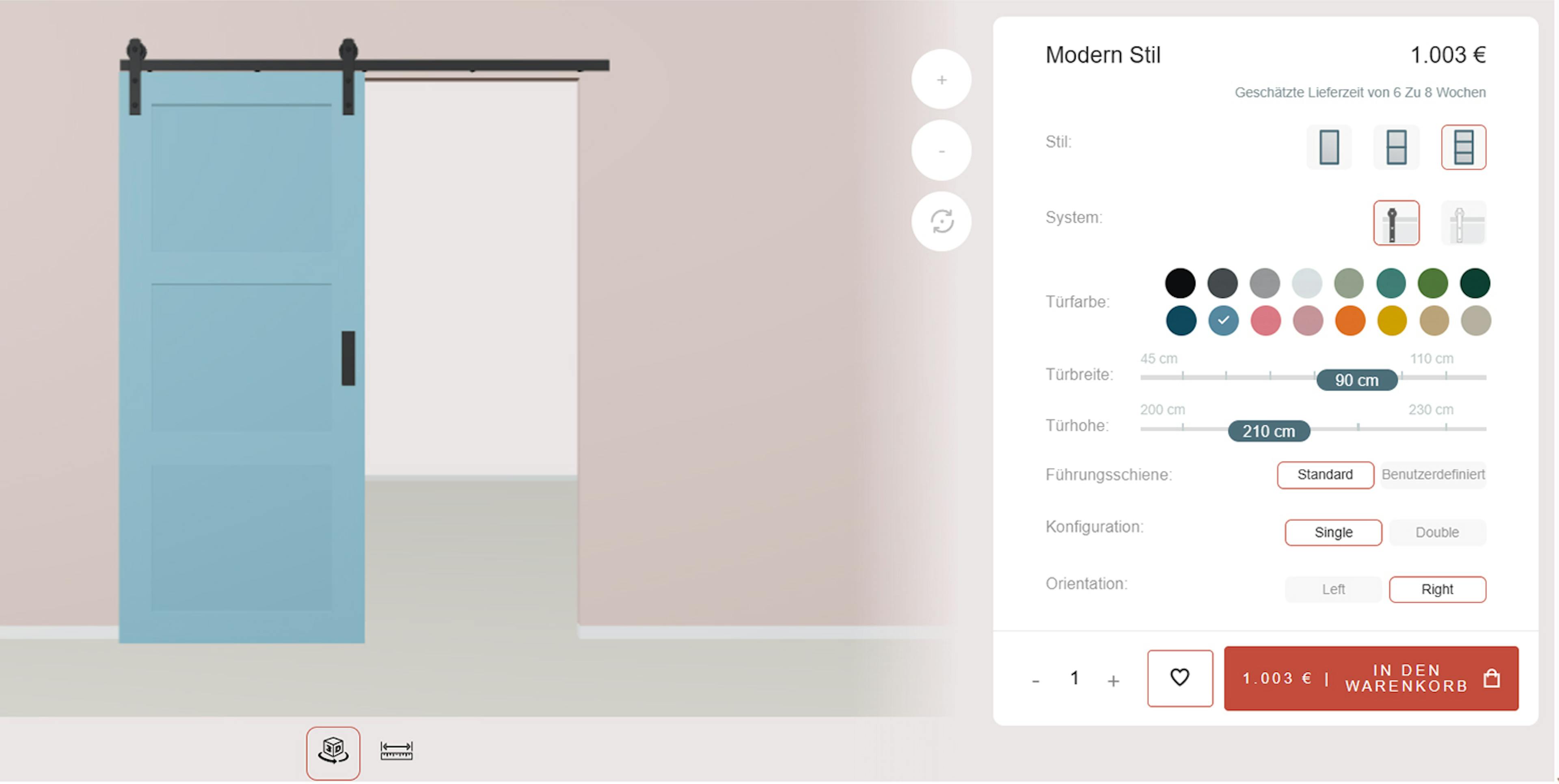The width and height of the screenshot is (1559, 784).
Task: Show the measurements ruler view
Action: point(396,750)
